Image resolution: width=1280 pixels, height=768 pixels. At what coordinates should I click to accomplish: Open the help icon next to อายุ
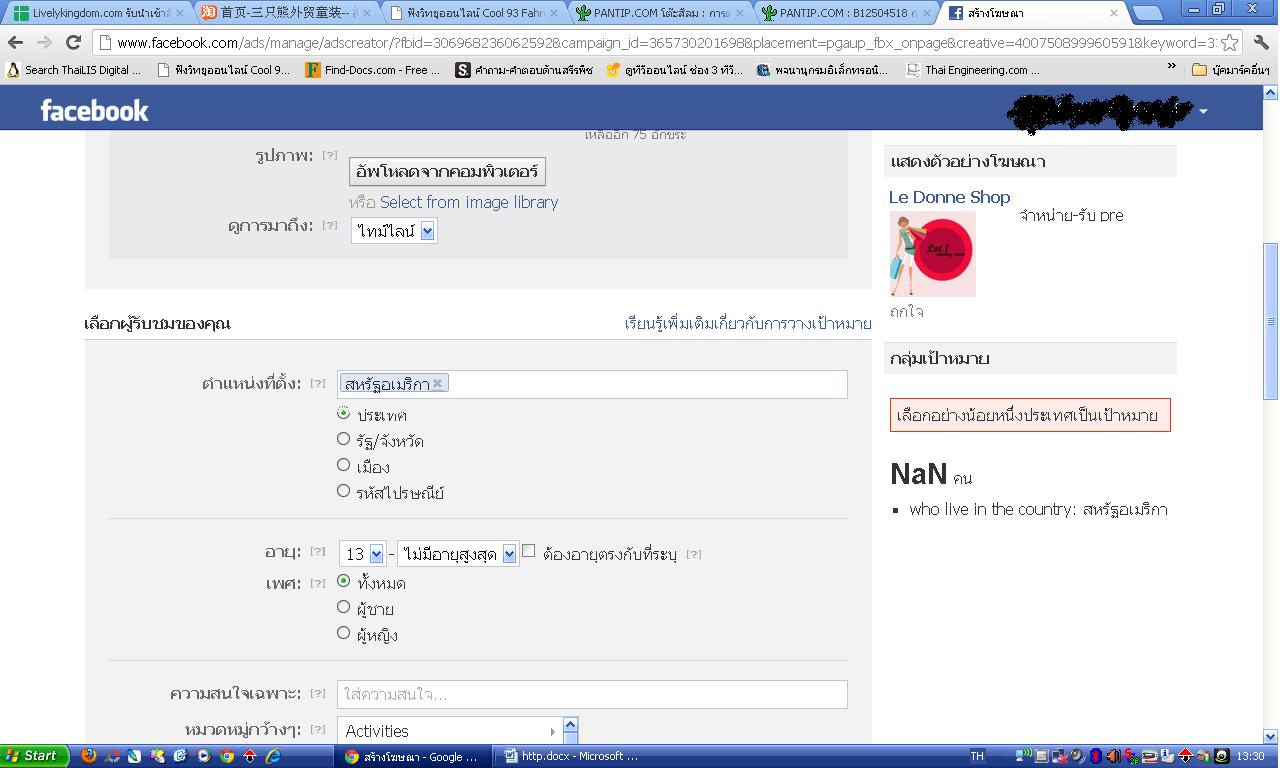pos(317,551)
